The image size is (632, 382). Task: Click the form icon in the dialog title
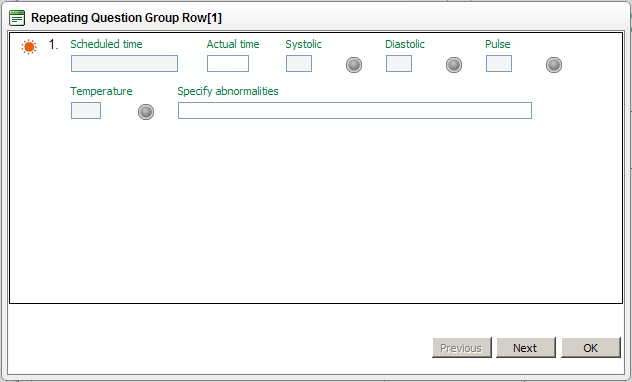17,18
